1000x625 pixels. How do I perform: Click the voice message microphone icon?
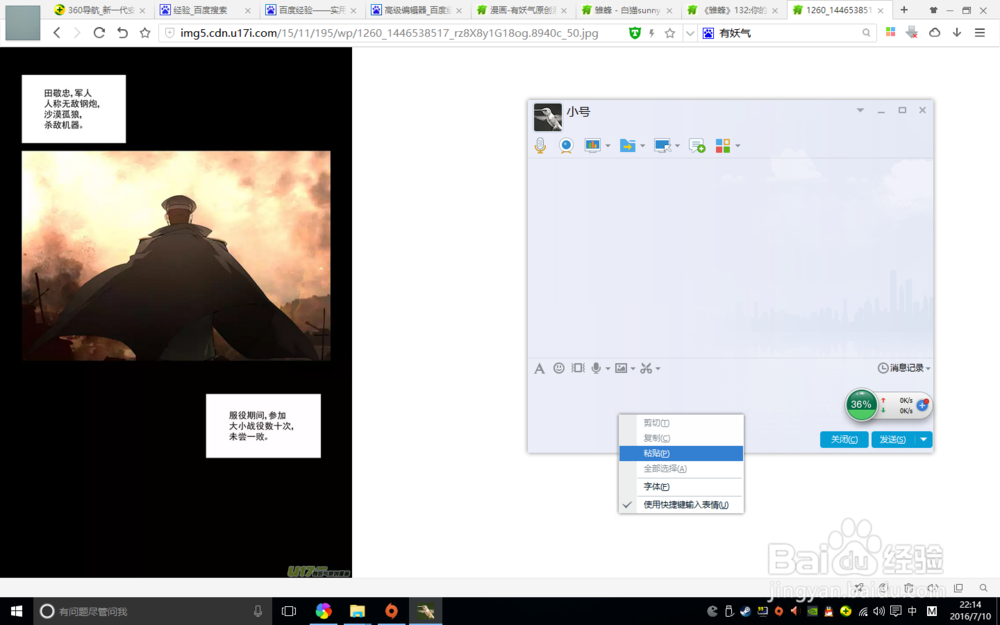coord(596,368)
